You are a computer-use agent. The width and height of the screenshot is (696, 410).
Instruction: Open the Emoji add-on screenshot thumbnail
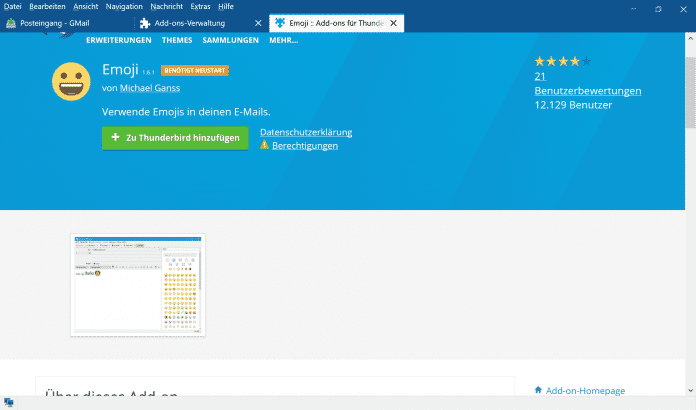pyautogui.click(x=138, y=285)
